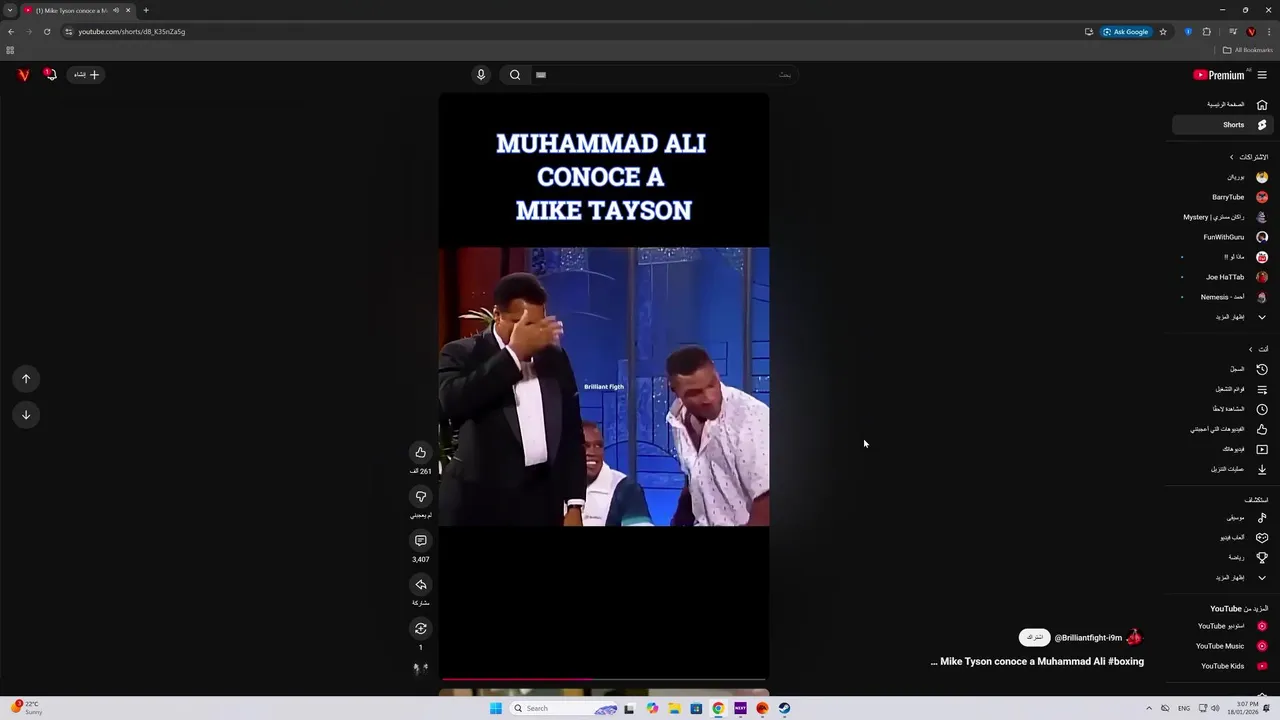
Task: Open the YouTube hamburger guide menu
Action: pyautogui.click(x=1262, y=75)
